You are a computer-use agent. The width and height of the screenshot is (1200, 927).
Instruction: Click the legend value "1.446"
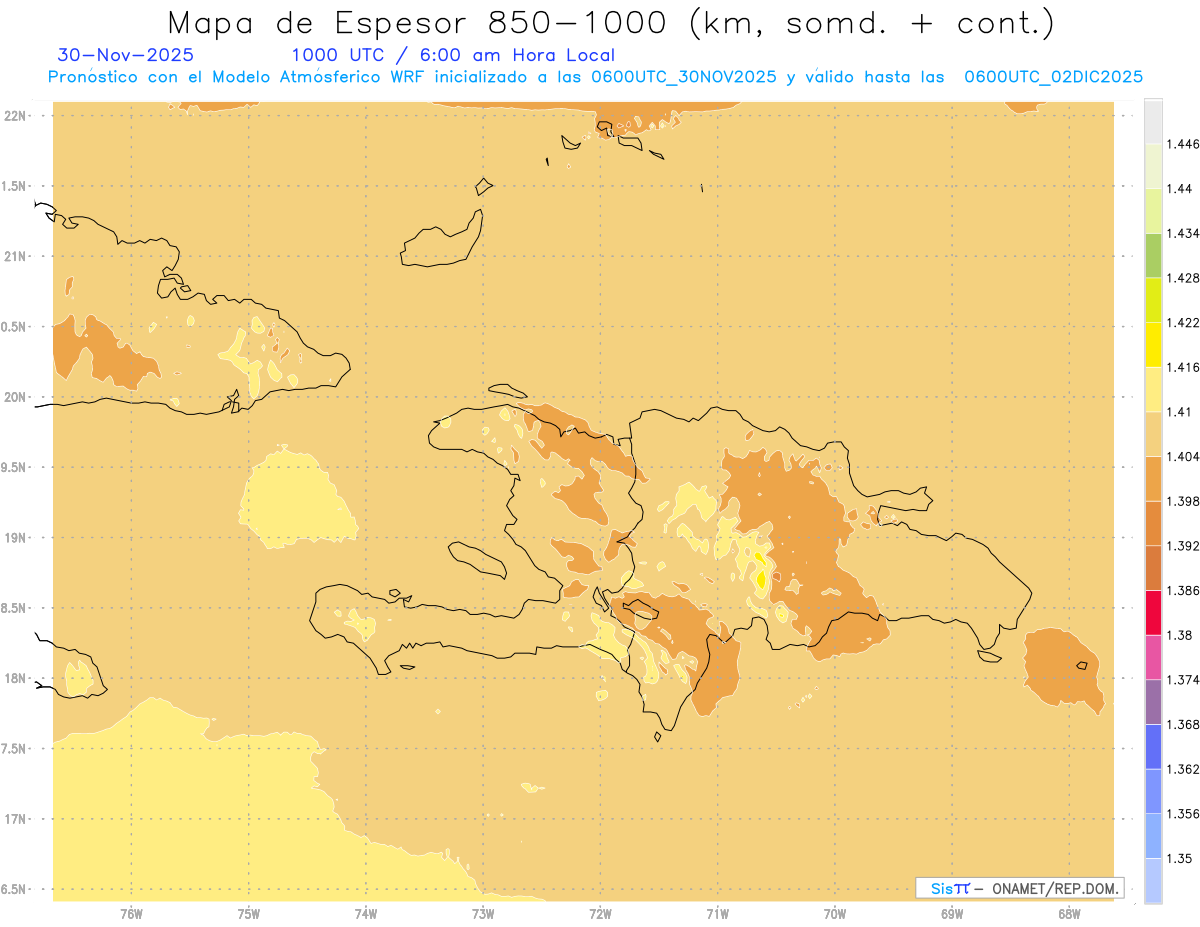1184,144
